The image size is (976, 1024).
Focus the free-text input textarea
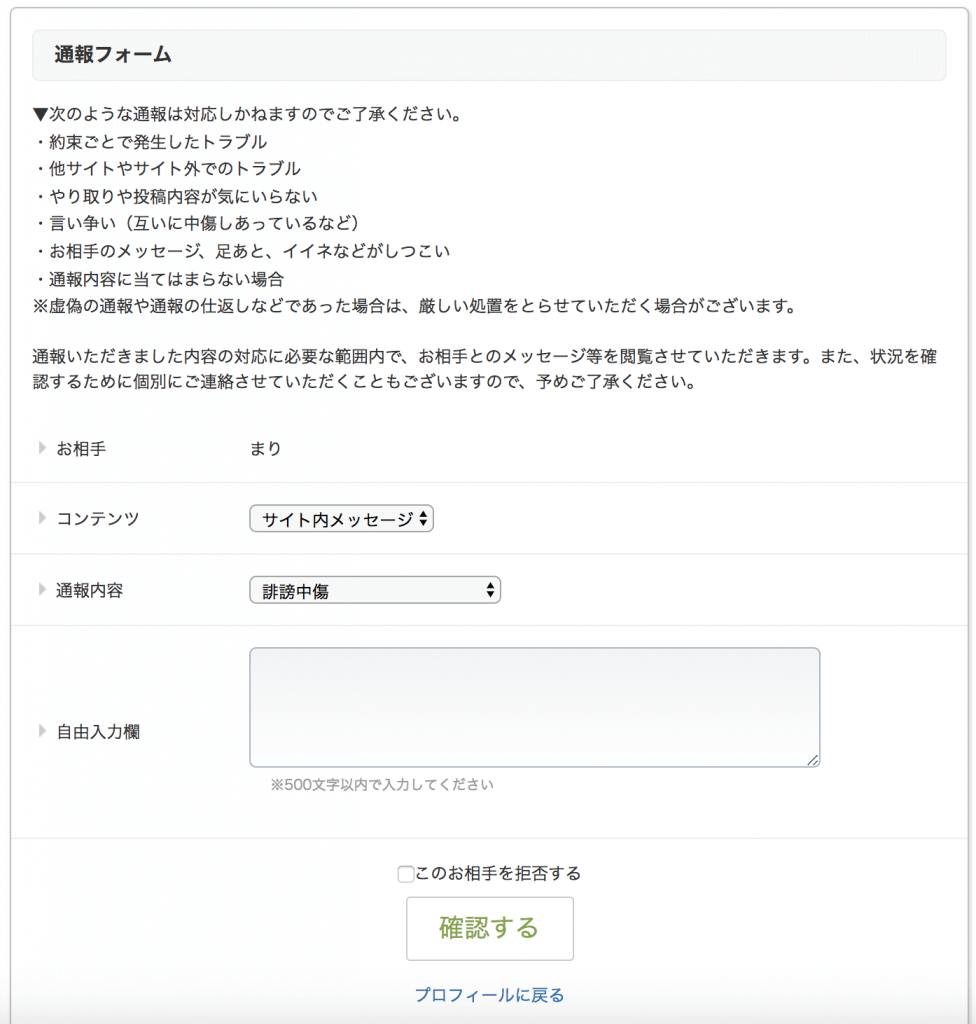[534, 707]
